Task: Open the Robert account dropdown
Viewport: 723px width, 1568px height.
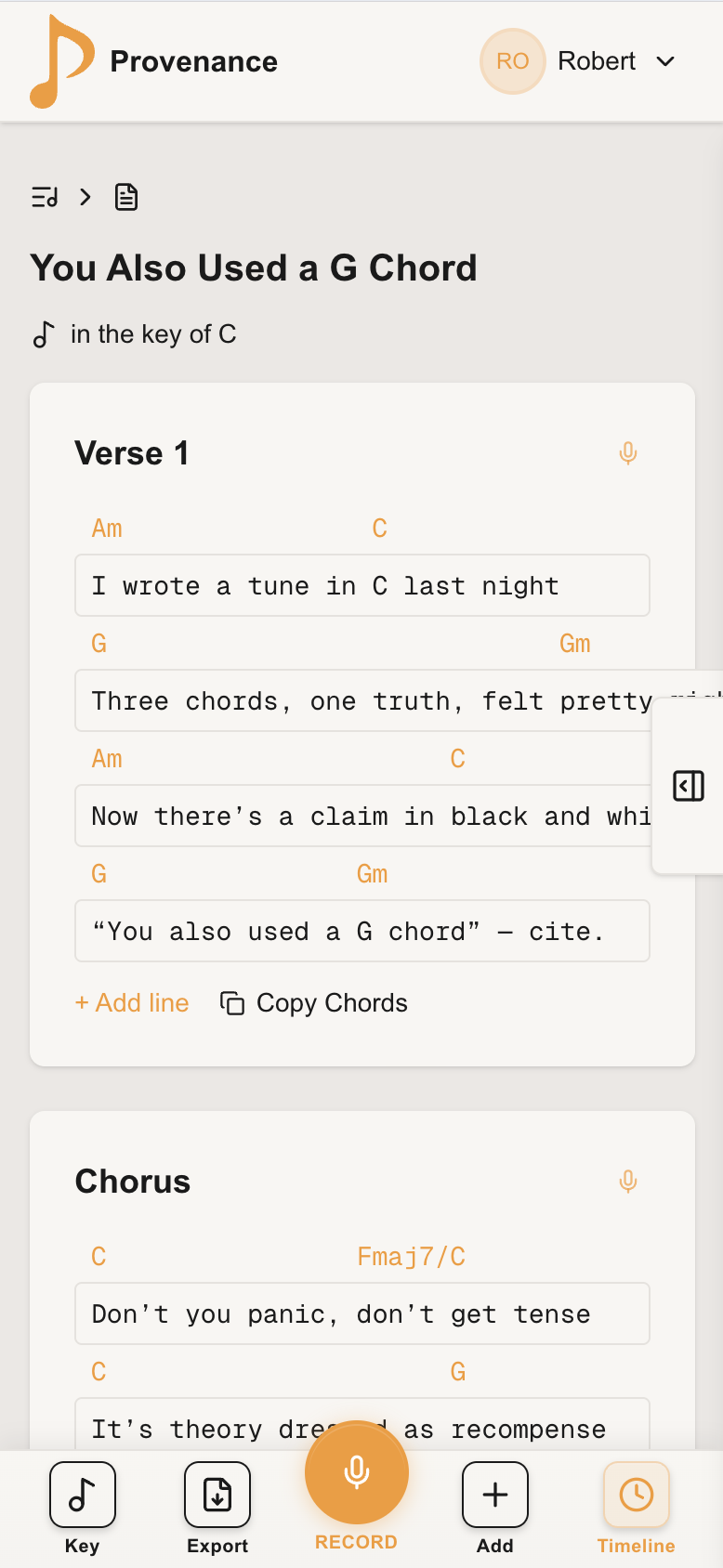Action: coord(665,61)
